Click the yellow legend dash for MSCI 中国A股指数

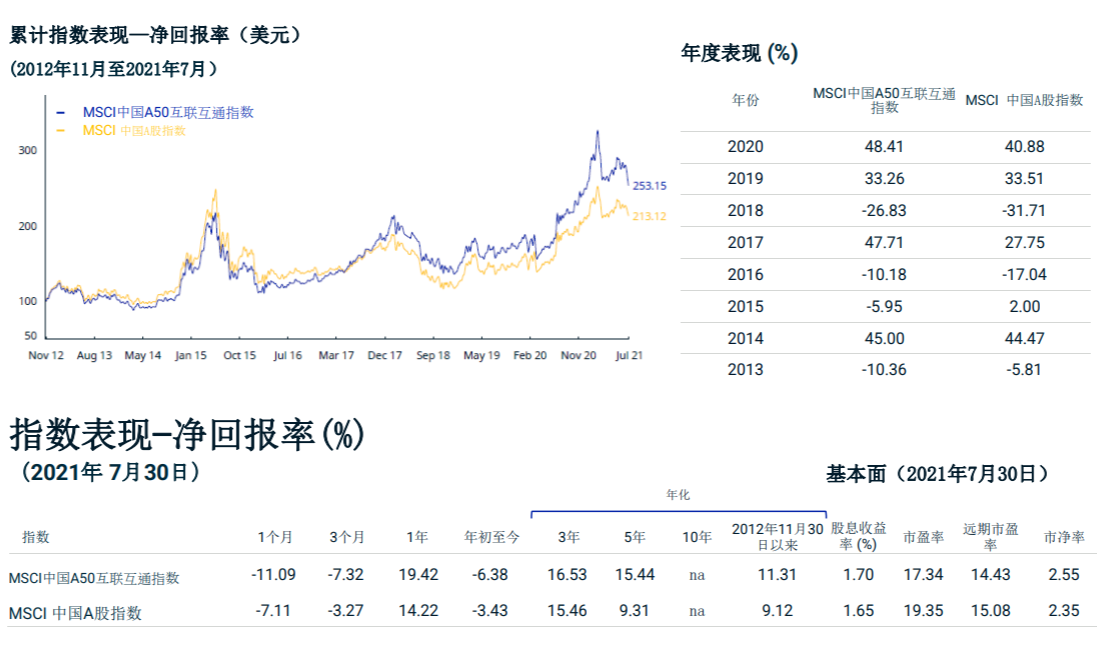(61, 131)
